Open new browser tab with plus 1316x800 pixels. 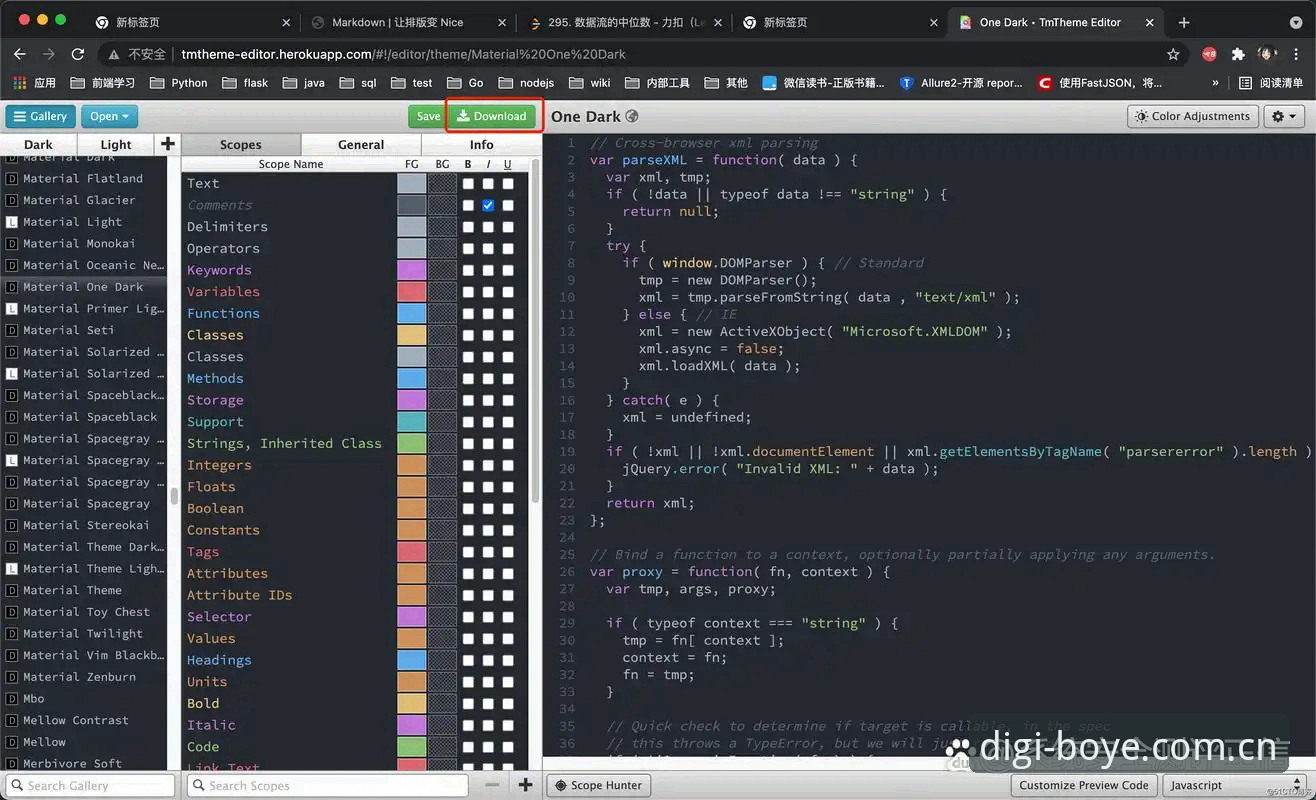(1184, 22)
